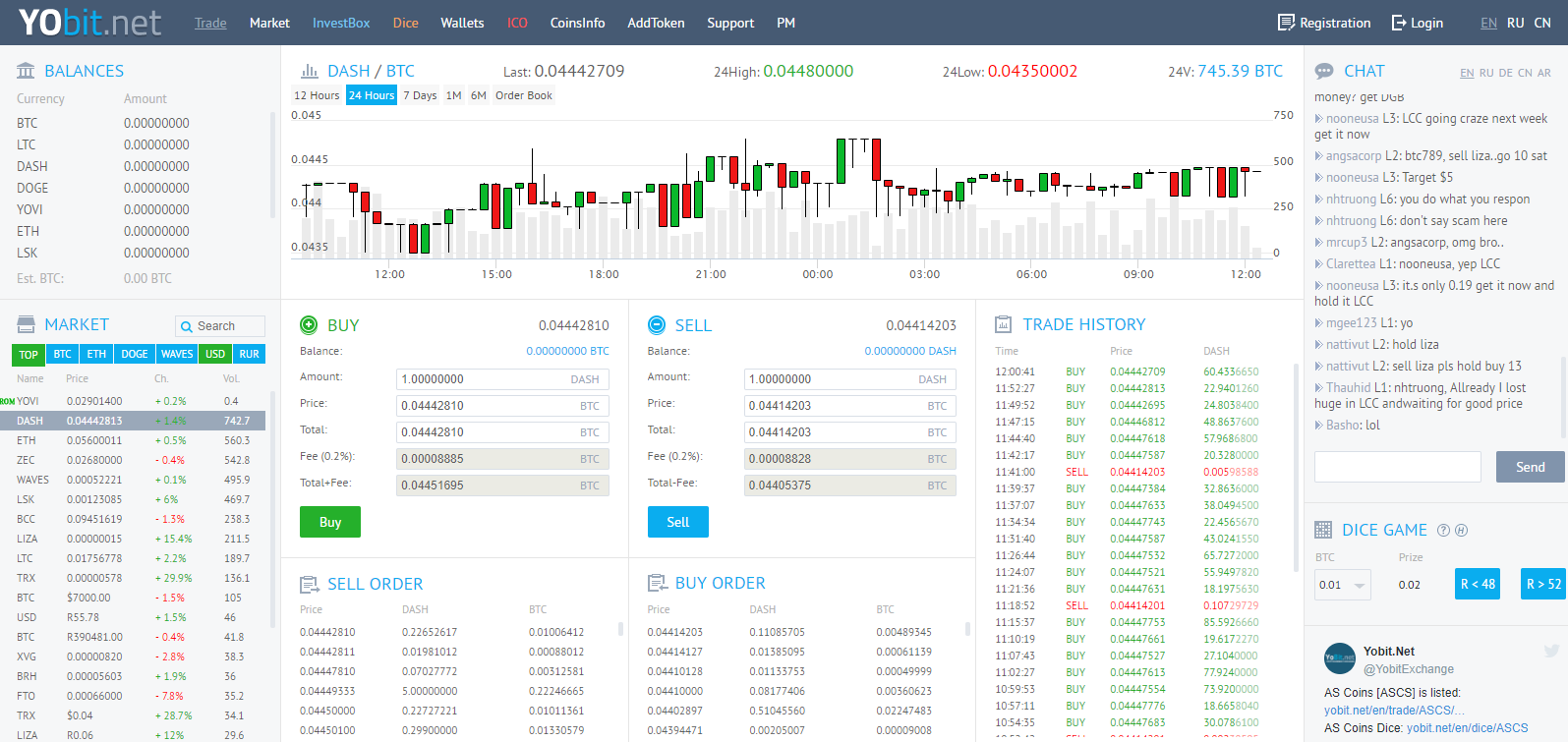The width and height of the screenshot is (1568, 742).
Task: Open the Wallets menu item
Action: 462,23
